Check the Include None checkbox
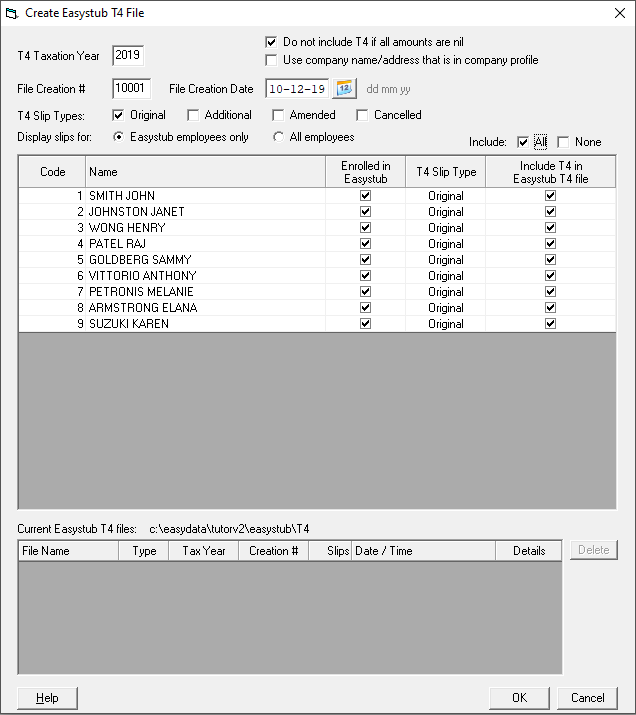636x715 pixels. point(563,142)
